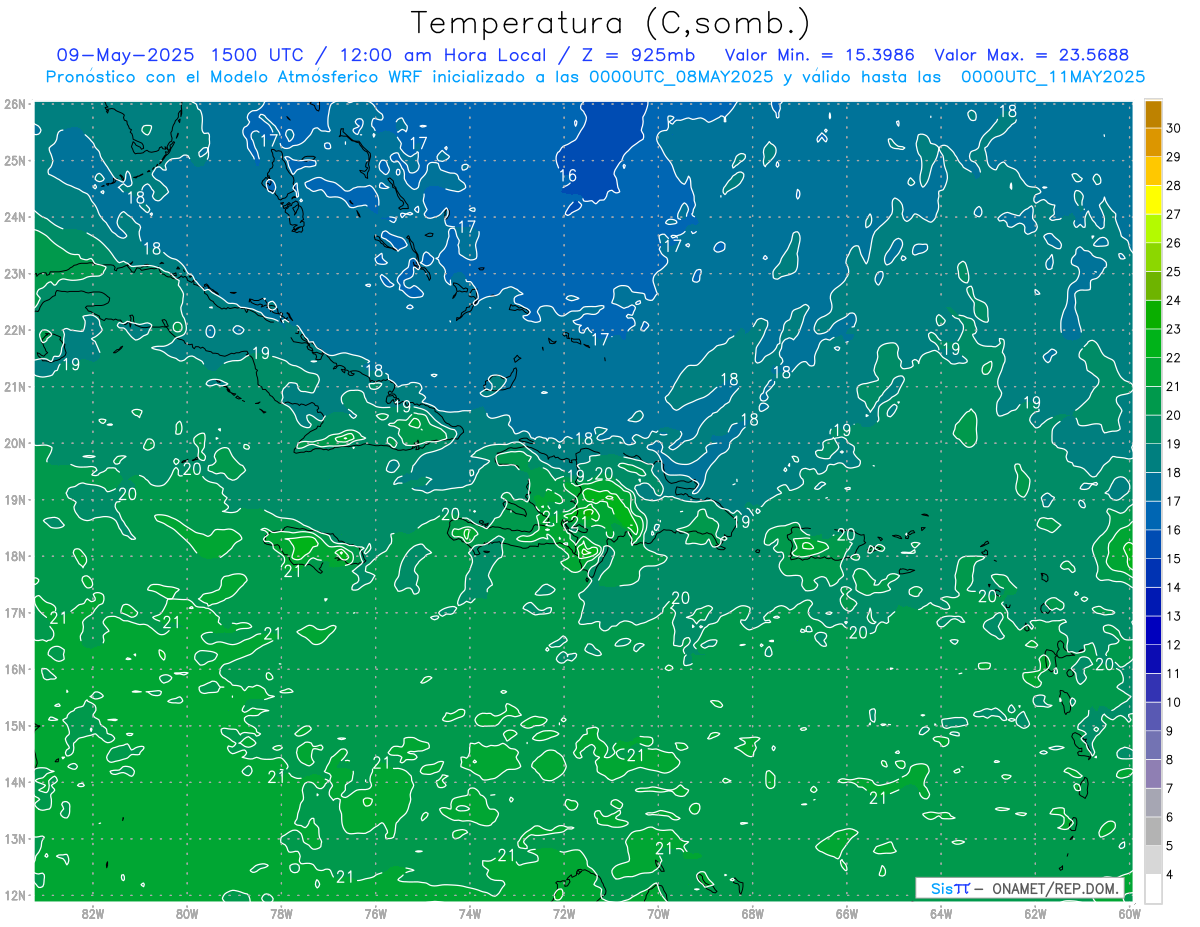Click the '64W' longitude axis label
The height and width of the screenshot is (927, 1200).
[x=941, y=912]
